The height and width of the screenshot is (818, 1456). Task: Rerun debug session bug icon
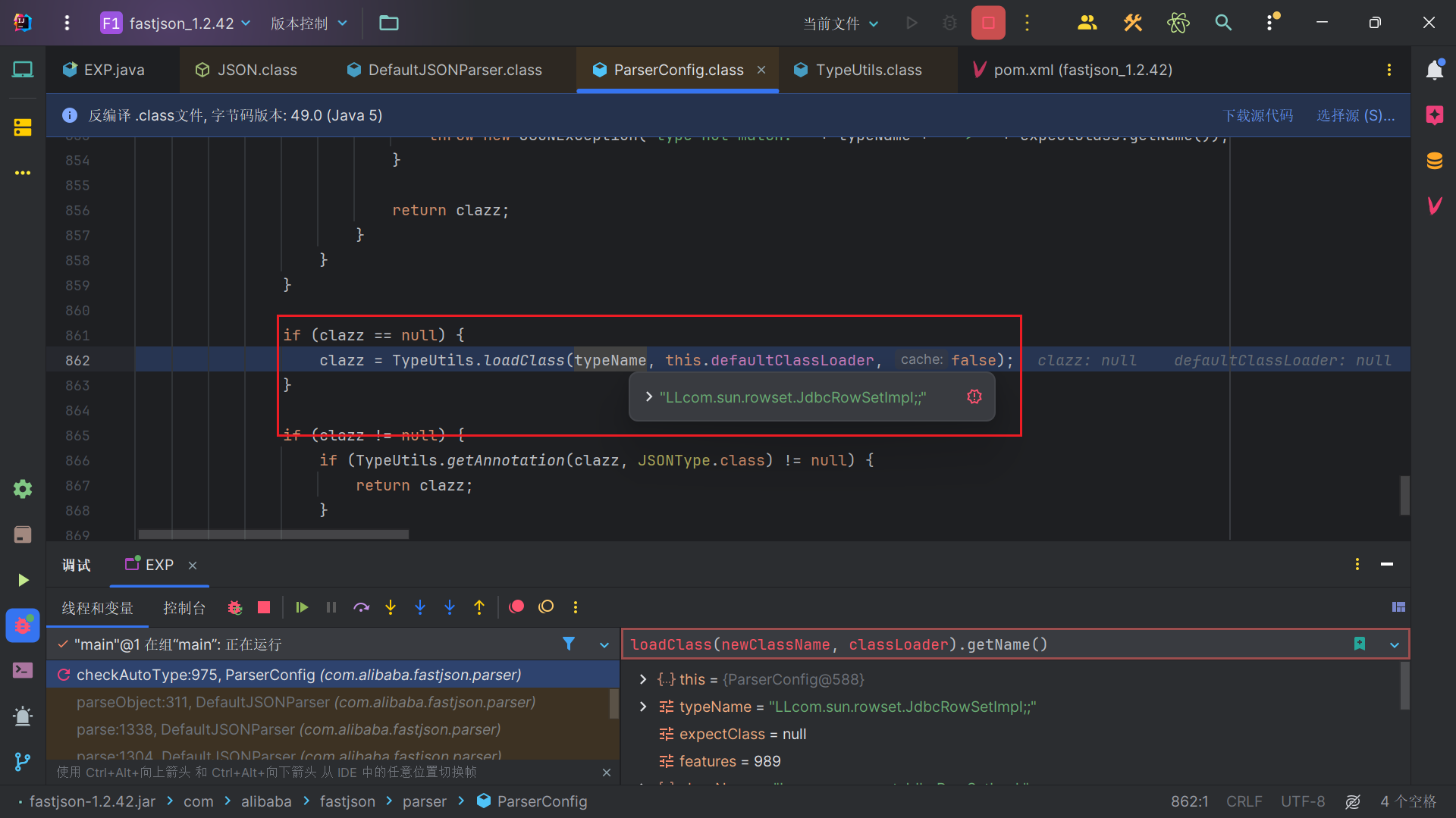[234, 607]
